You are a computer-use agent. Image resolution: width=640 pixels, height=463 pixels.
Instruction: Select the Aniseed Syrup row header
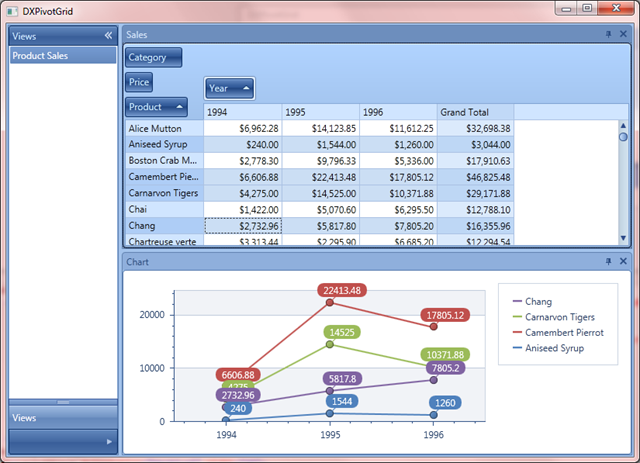pos(164,145)
